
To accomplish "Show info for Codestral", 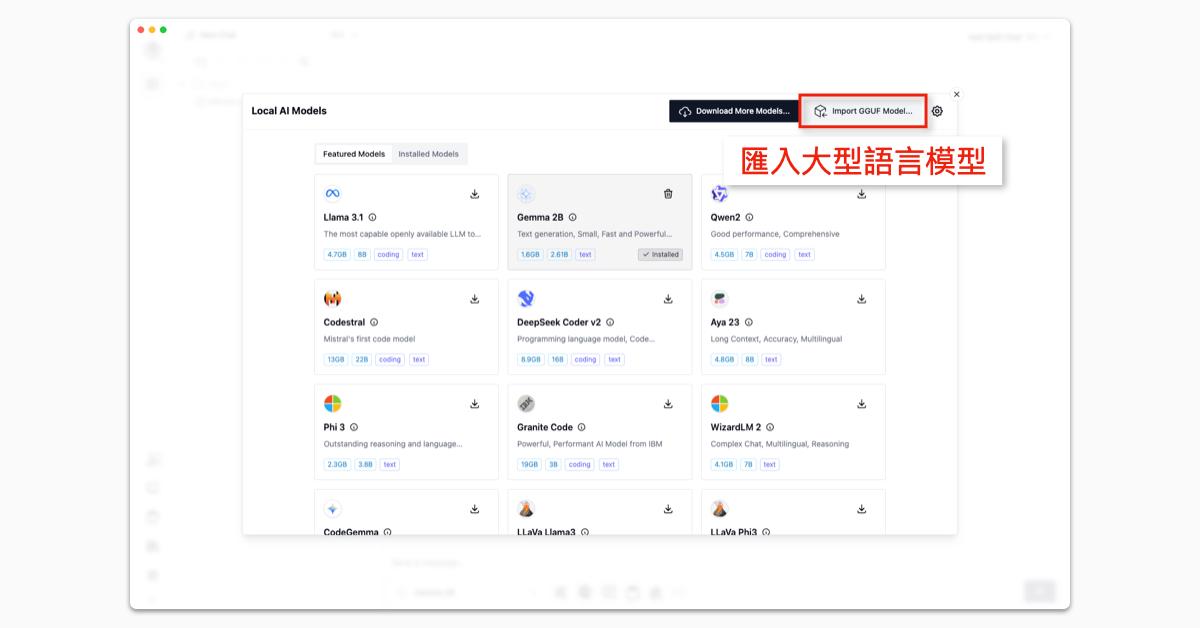I will [x=374, y=322].
